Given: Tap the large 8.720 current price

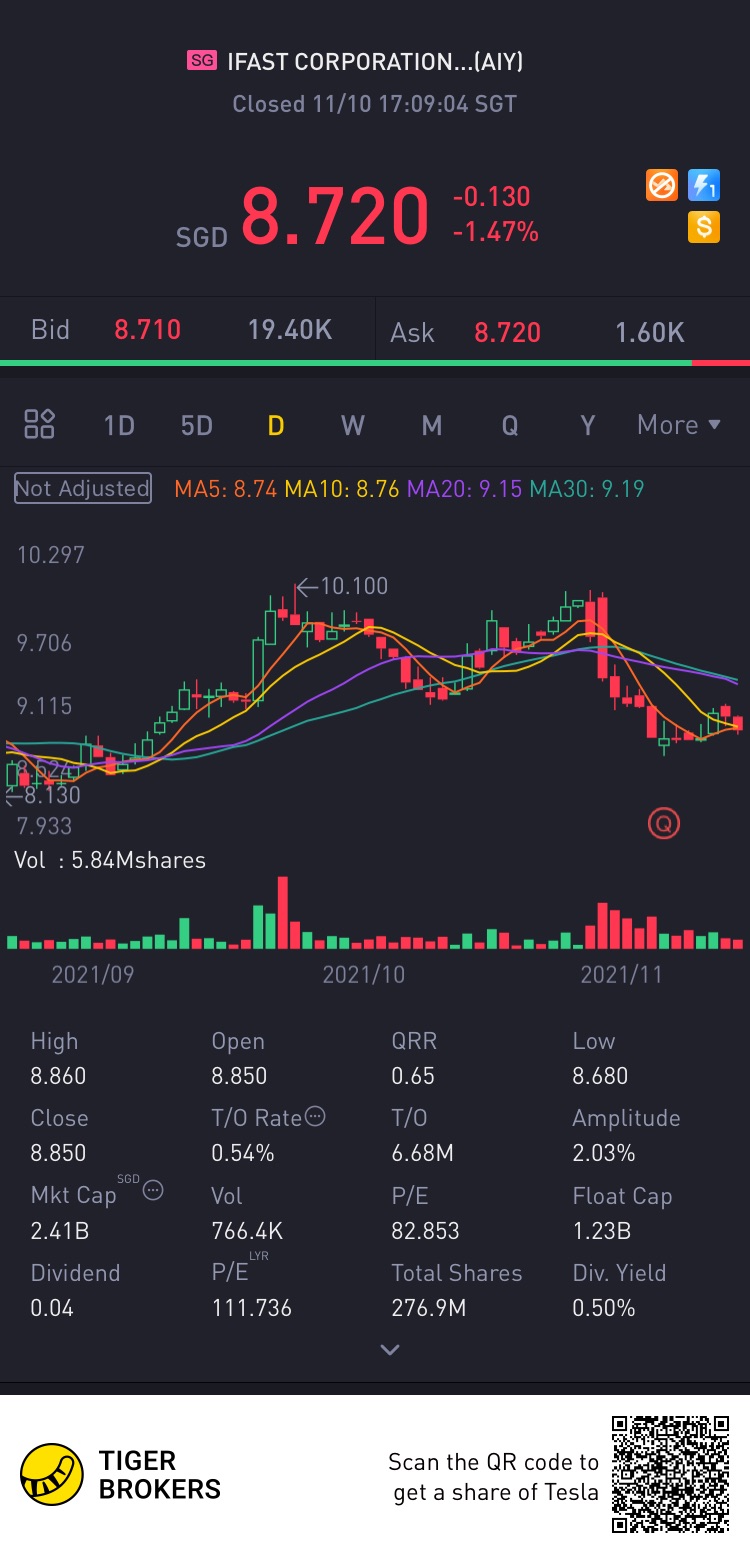Looking at the screenshot, I should pos(335,216).
